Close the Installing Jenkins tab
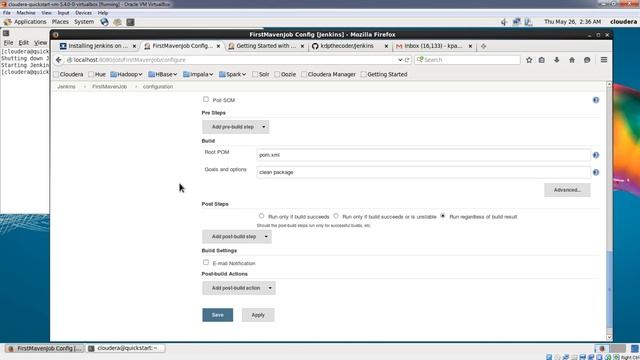 (134, 46)
